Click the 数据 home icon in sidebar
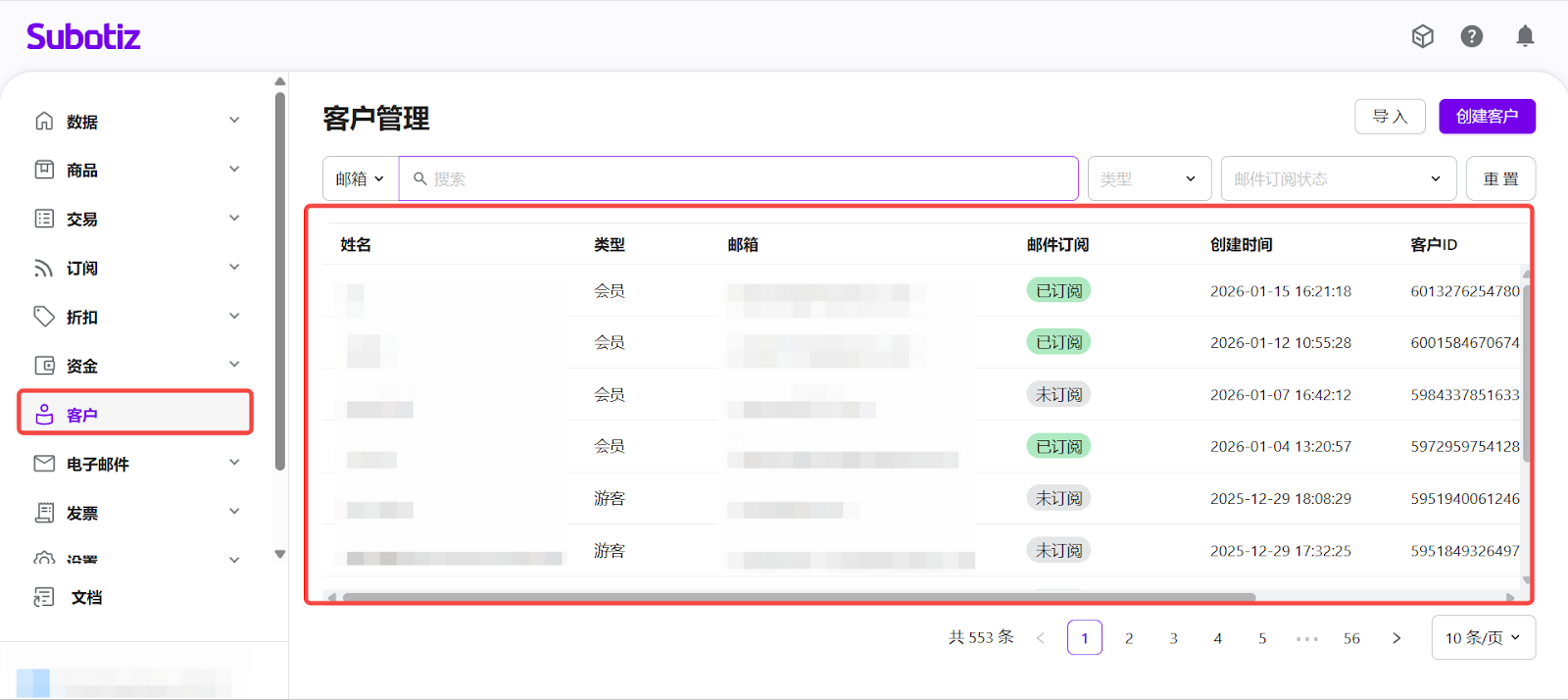The height and width of the screenshot is (700, 1568). pos(44,121)
